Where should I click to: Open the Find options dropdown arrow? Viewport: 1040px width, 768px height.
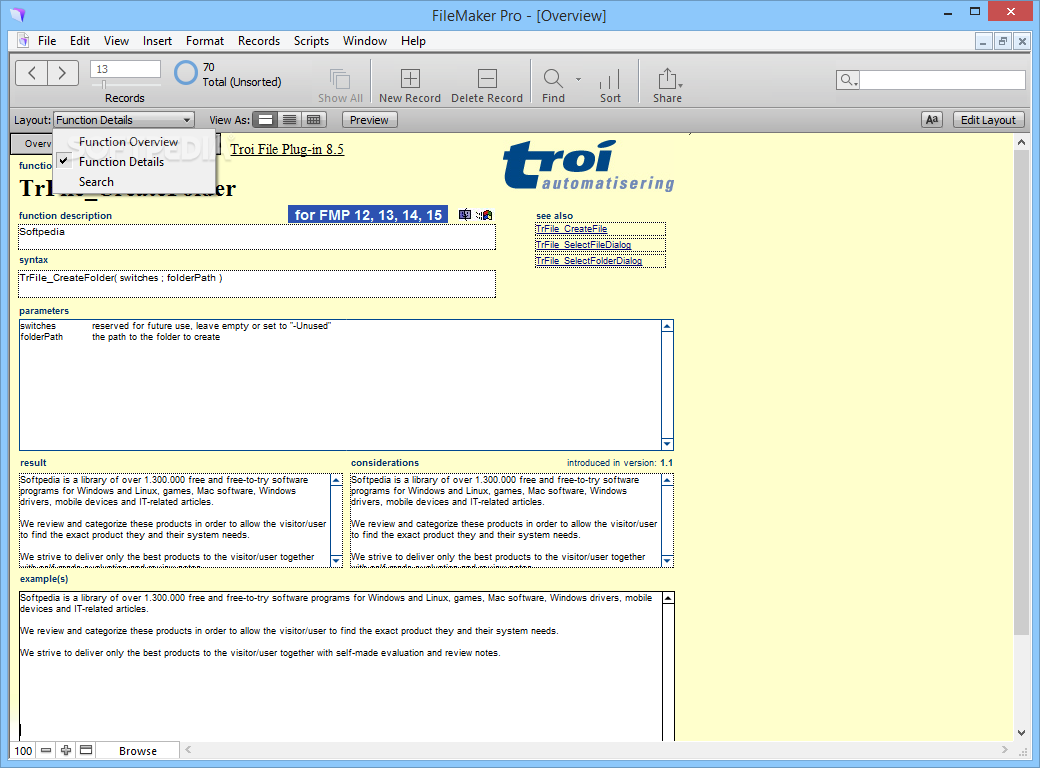578,79
